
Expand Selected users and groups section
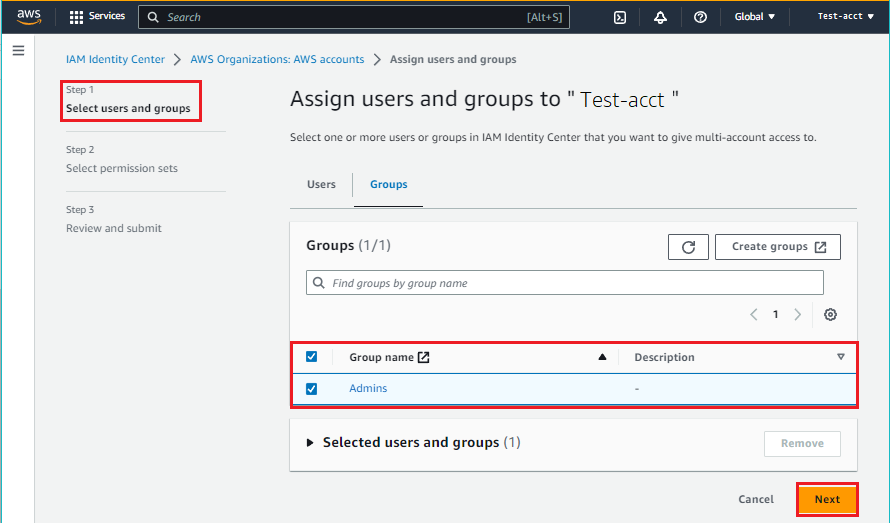pos(310,443)
